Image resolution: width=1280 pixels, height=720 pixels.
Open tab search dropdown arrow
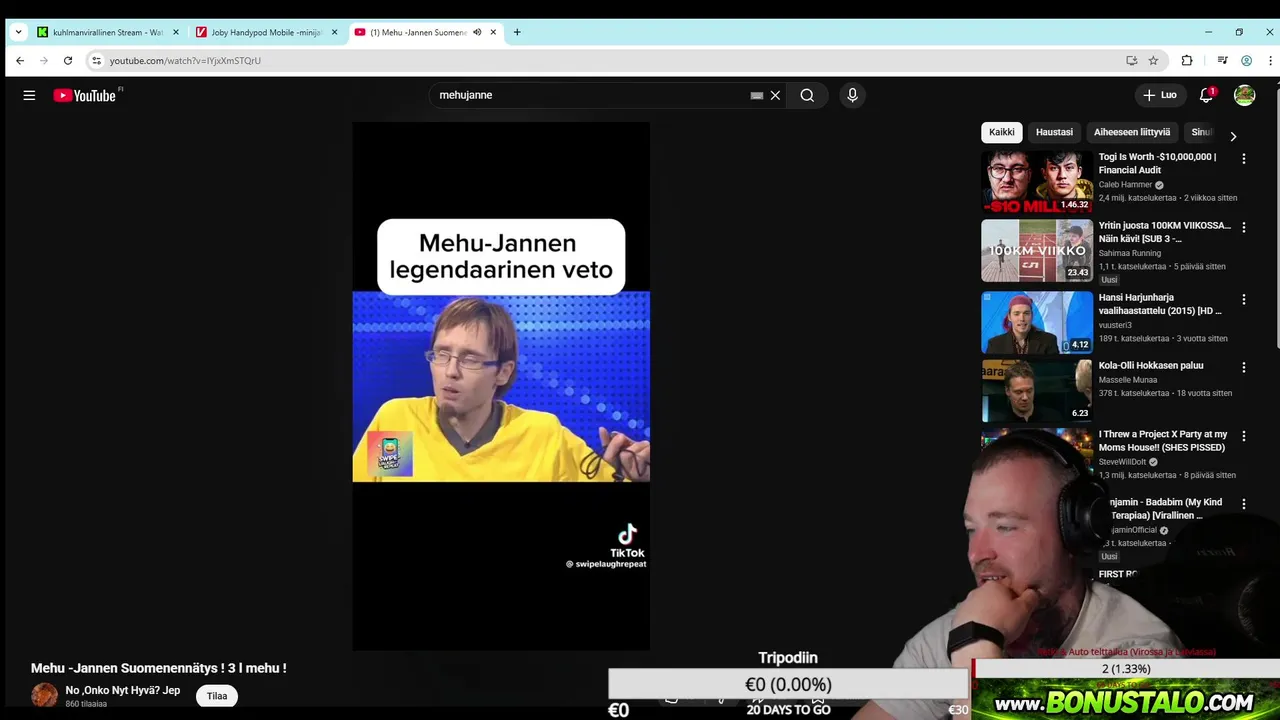[18, 32]
